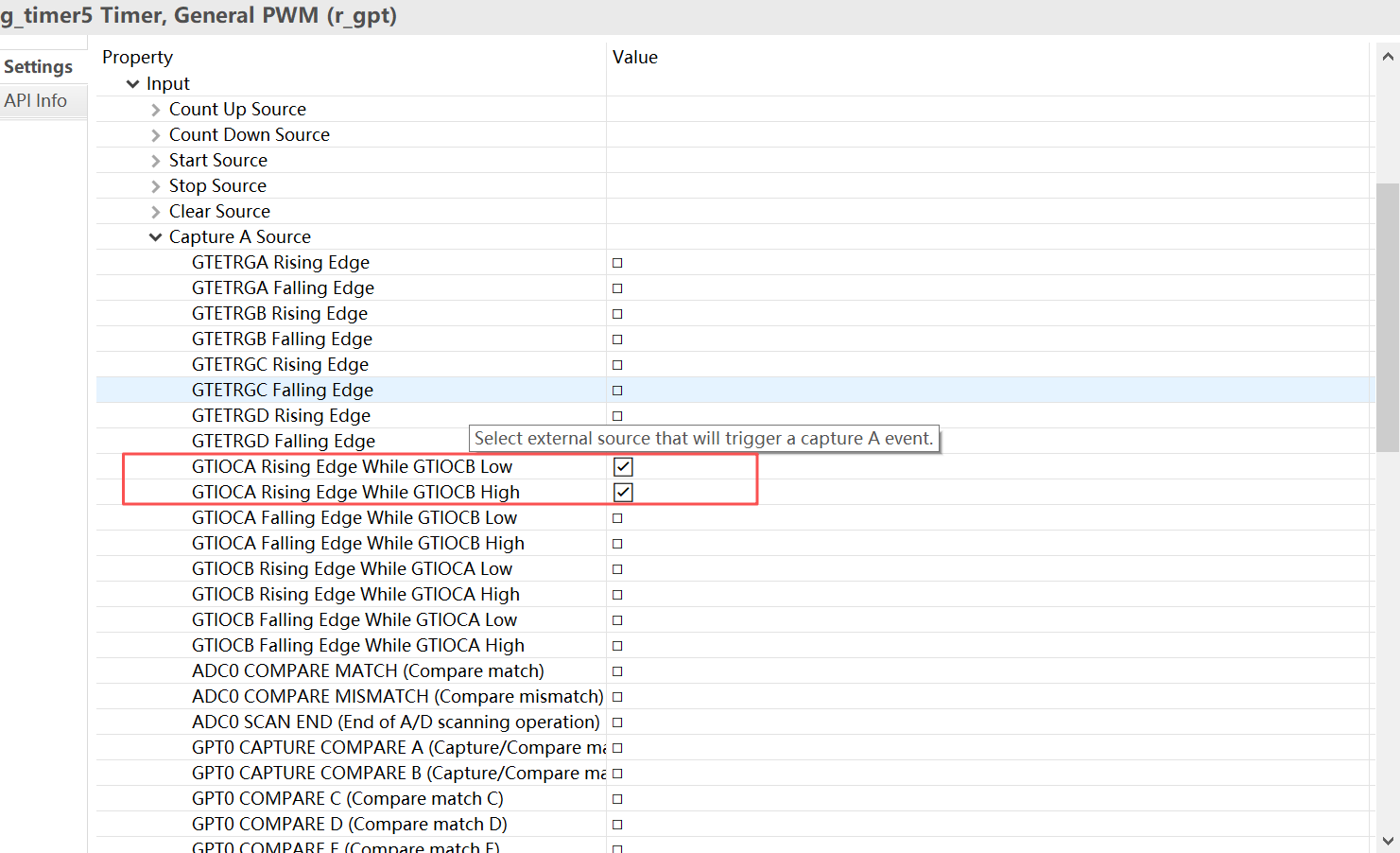Check GTIOCA Falling Edge While GTIOCB Low
Screen dimensions: 1400x853
pyautogui.click(x=617, y=518)
